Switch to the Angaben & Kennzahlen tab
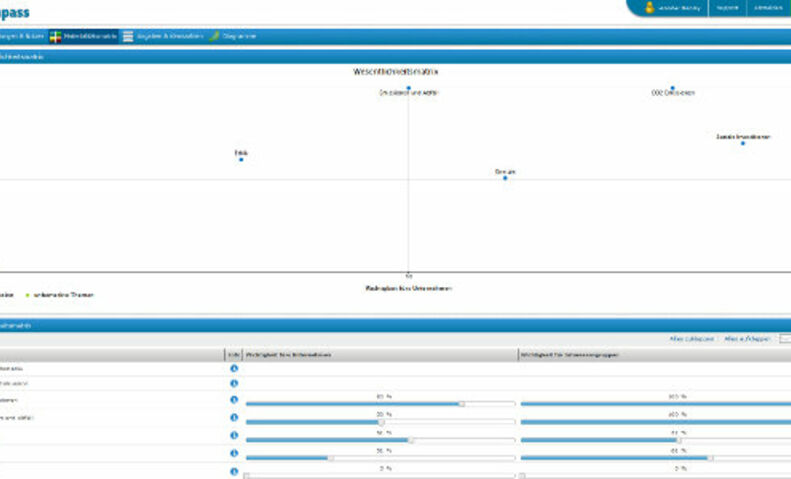This screenshot has height=479, width=791. tap(163, 36)
